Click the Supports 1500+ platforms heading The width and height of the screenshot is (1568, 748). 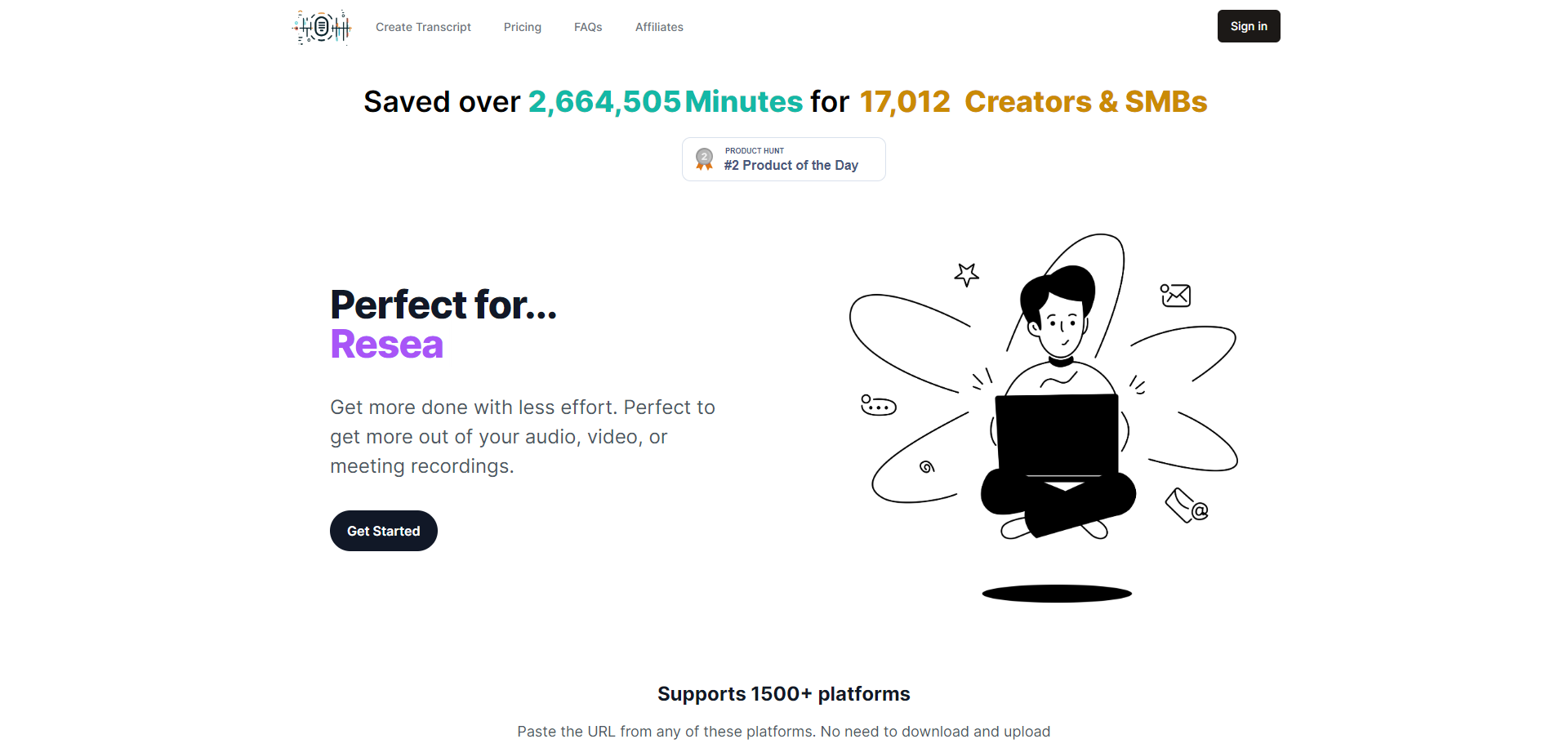[784, 694]
